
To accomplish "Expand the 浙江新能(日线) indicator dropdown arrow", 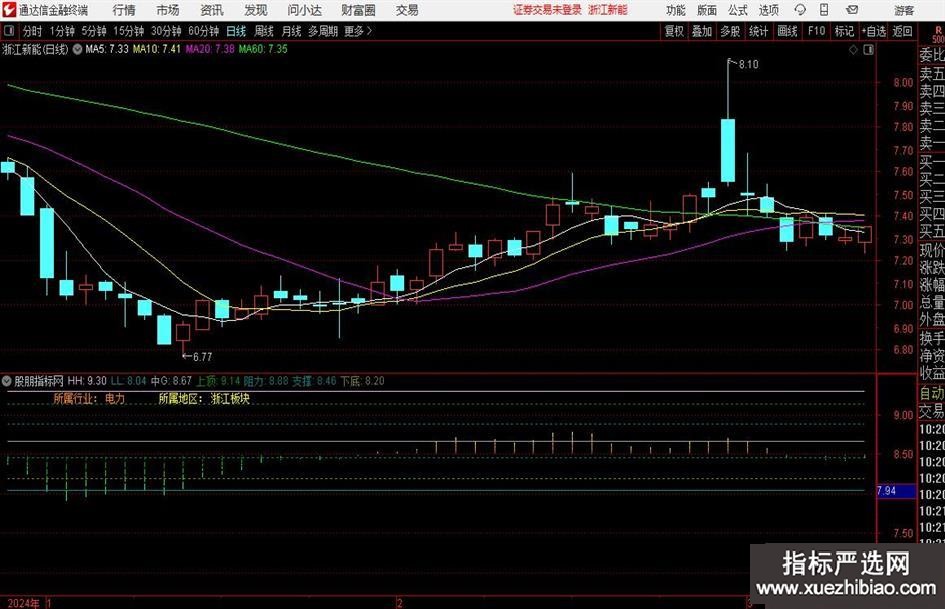I will (77, 49).
